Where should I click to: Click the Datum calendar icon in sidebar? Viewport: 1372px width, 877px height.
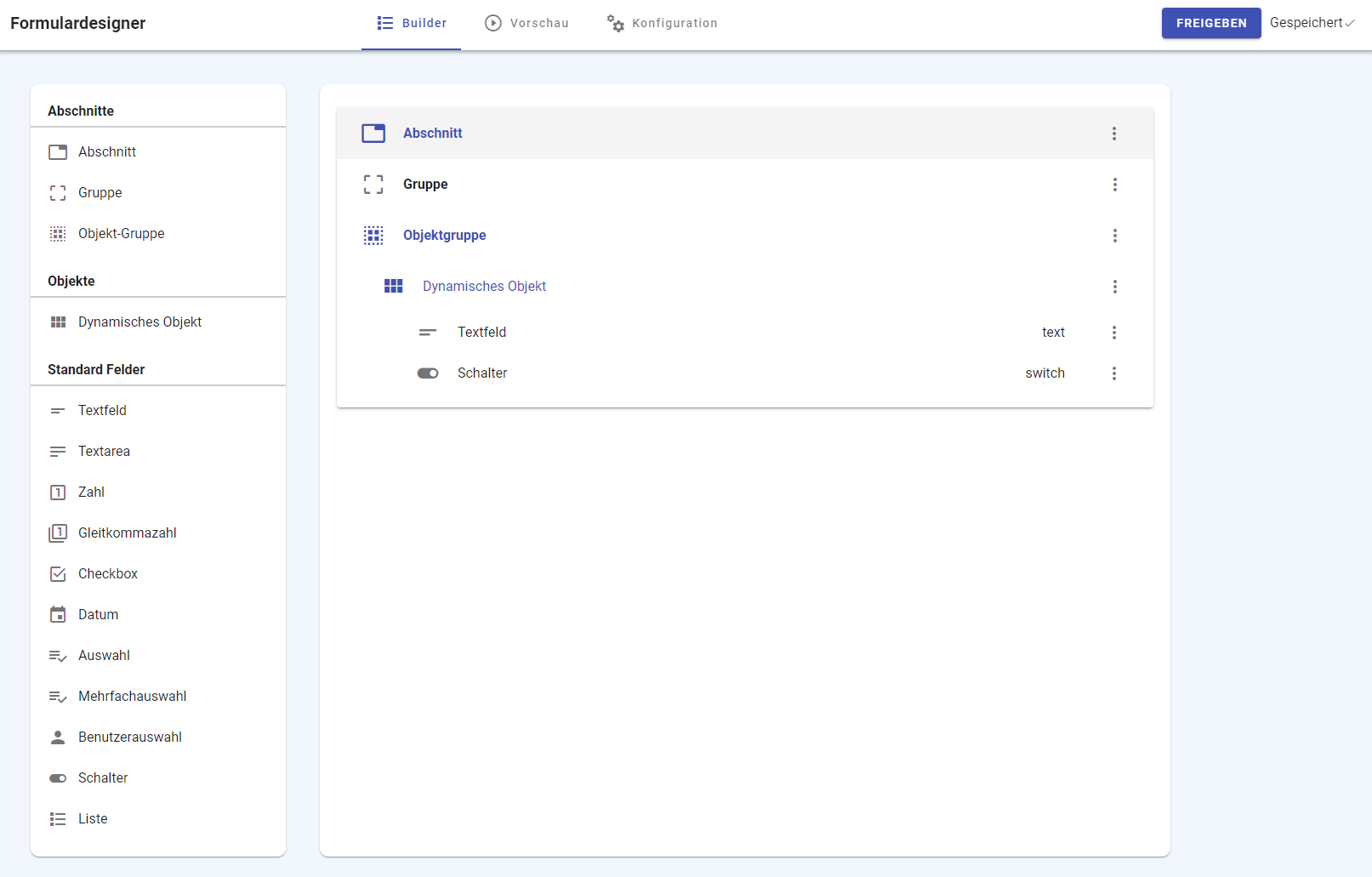(x=58, y=615)
